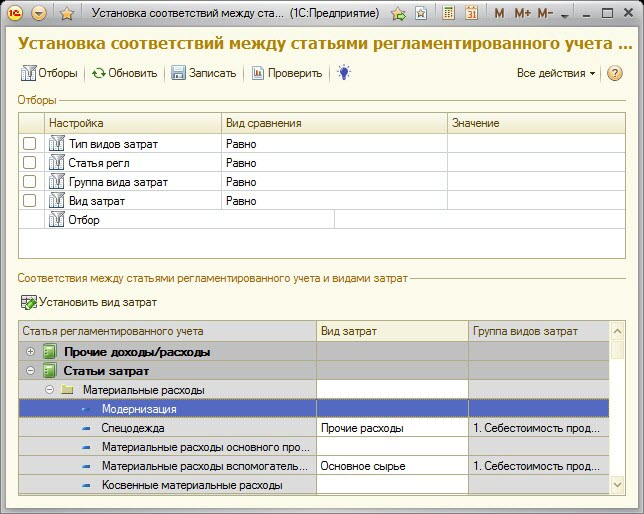Enable the Тип видов затрат filter checkbox
Viewport: 644px width, 514px height.
click(30, 144)
